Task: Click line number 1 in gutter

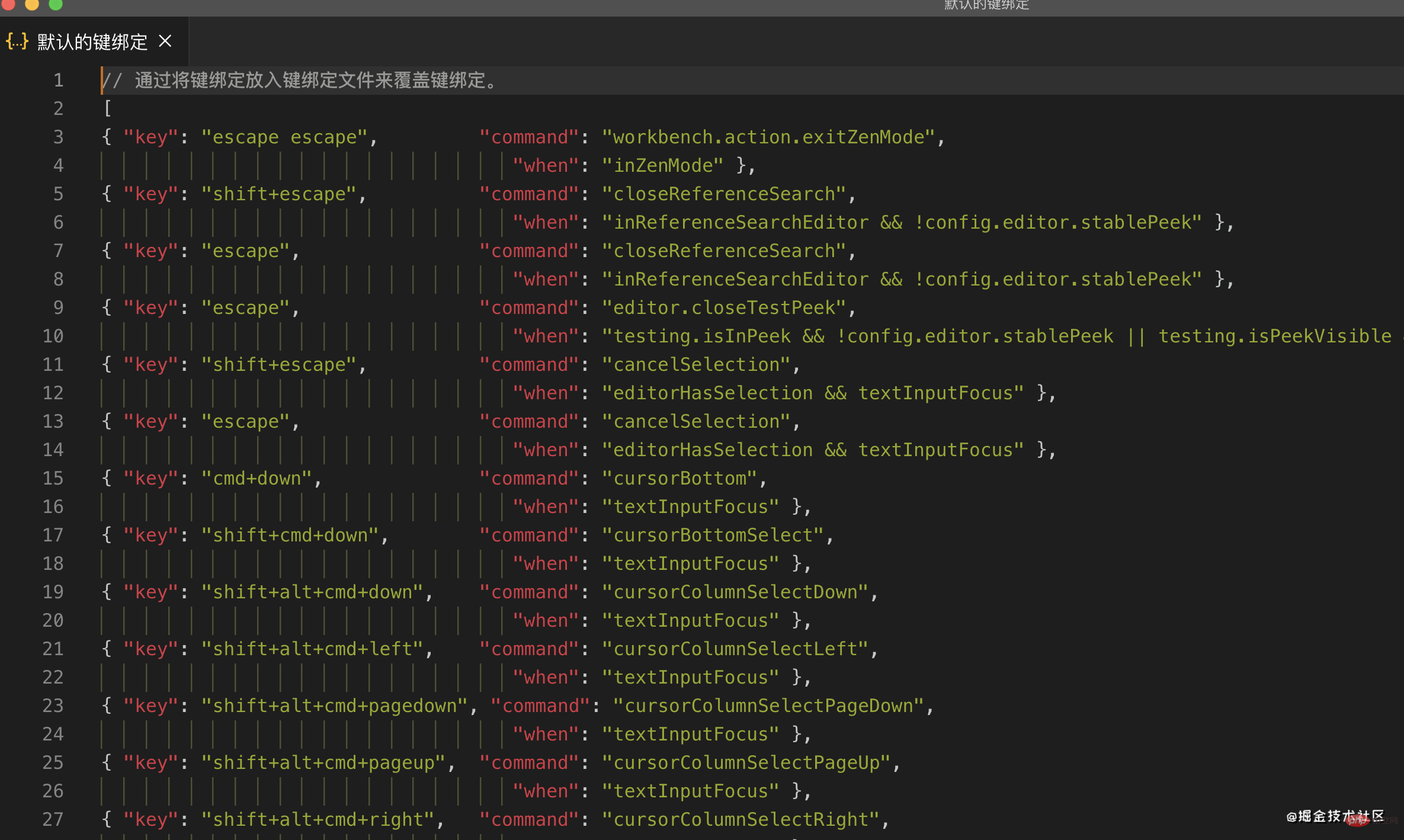Action: (58, 80)
